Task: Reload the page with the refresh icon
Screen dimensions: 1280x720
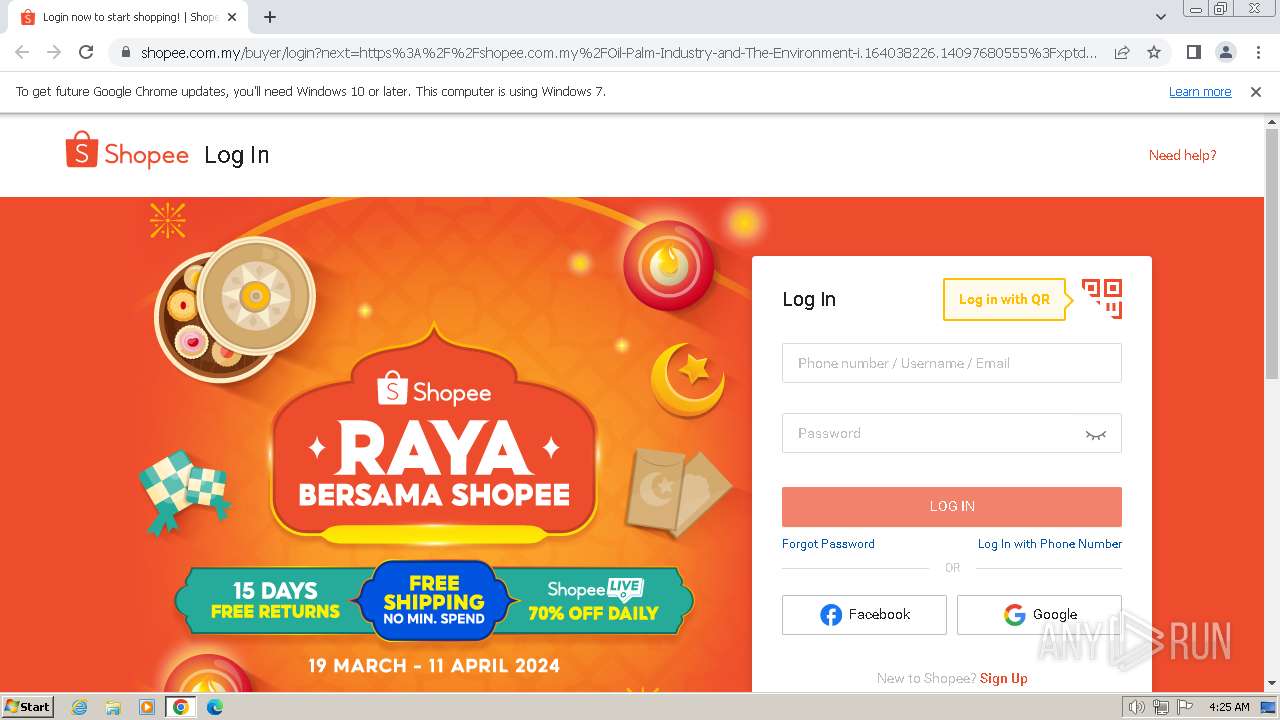Action: [86, 52]
